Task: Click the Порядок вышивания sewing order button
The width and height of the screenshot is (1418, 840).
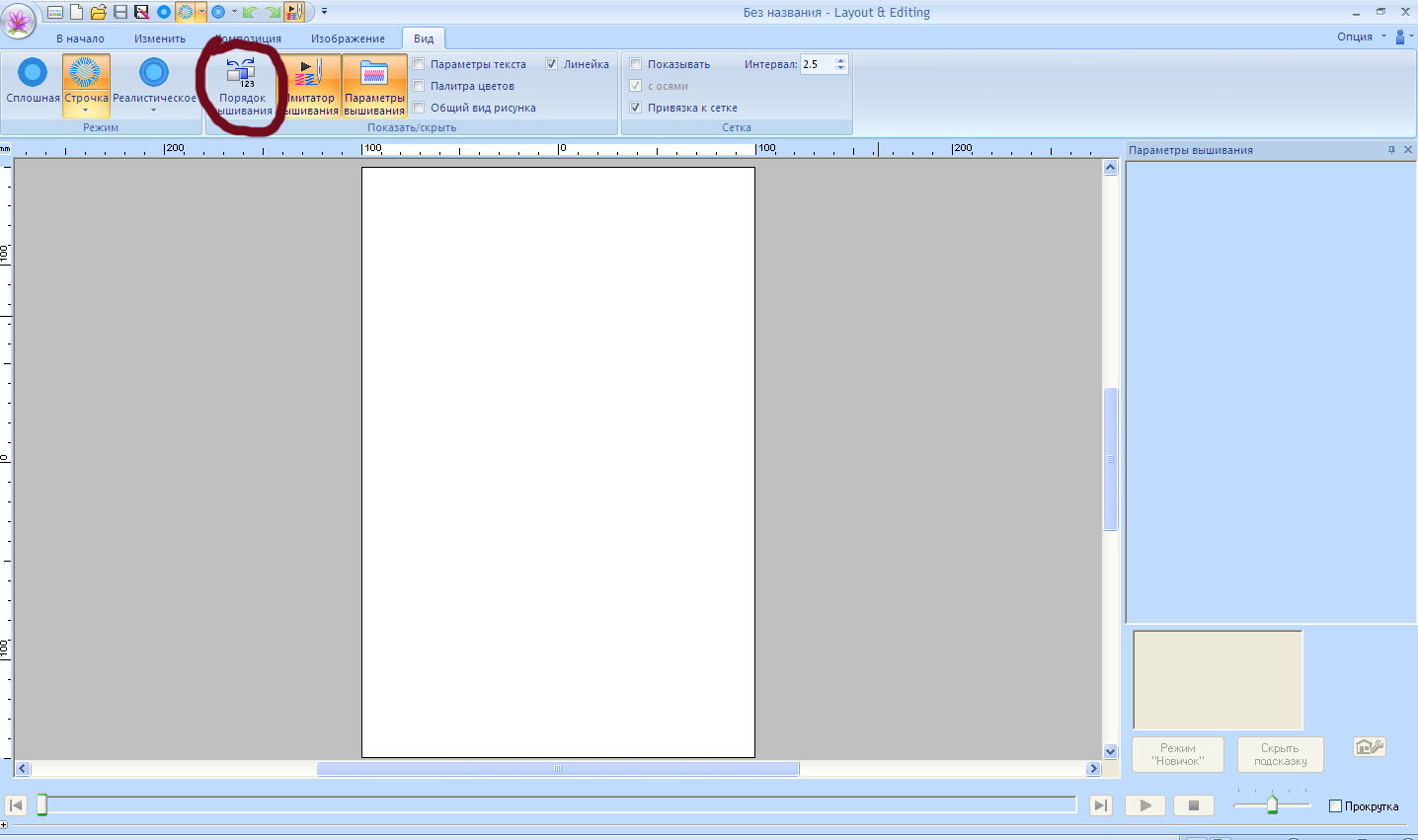Action: (x=243, y=87)
